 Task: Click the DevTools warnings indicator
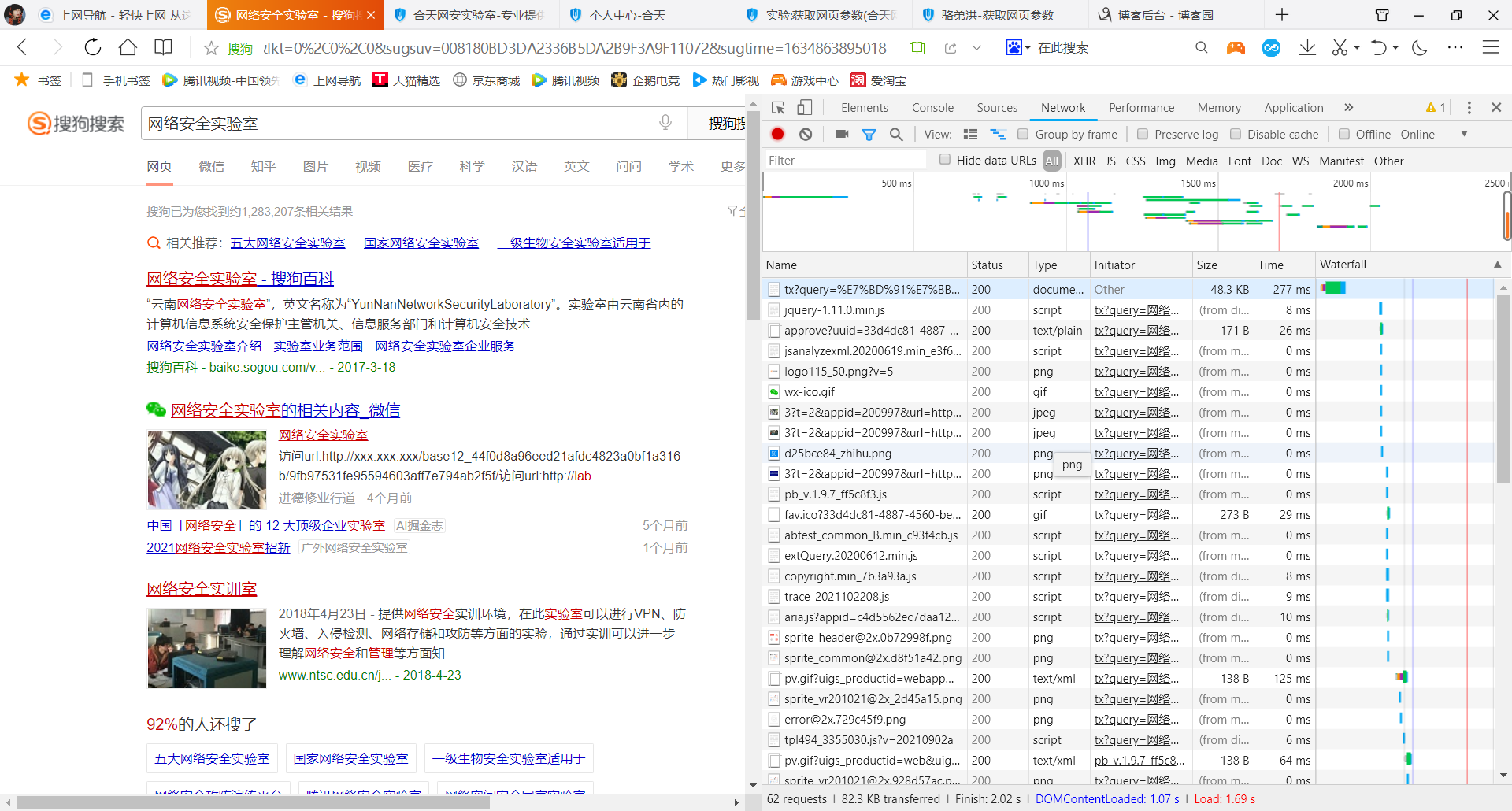coord(1436,108)
